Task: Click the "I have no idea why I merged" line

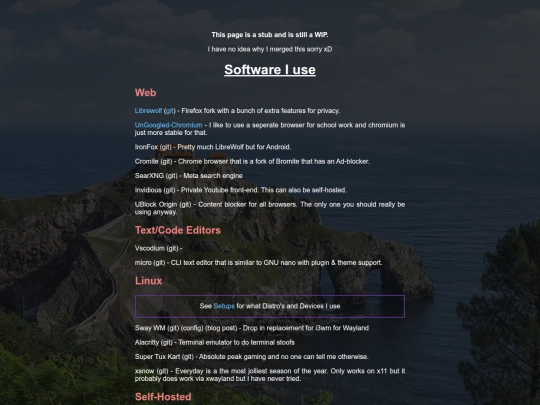Action: tap(270, 49)
